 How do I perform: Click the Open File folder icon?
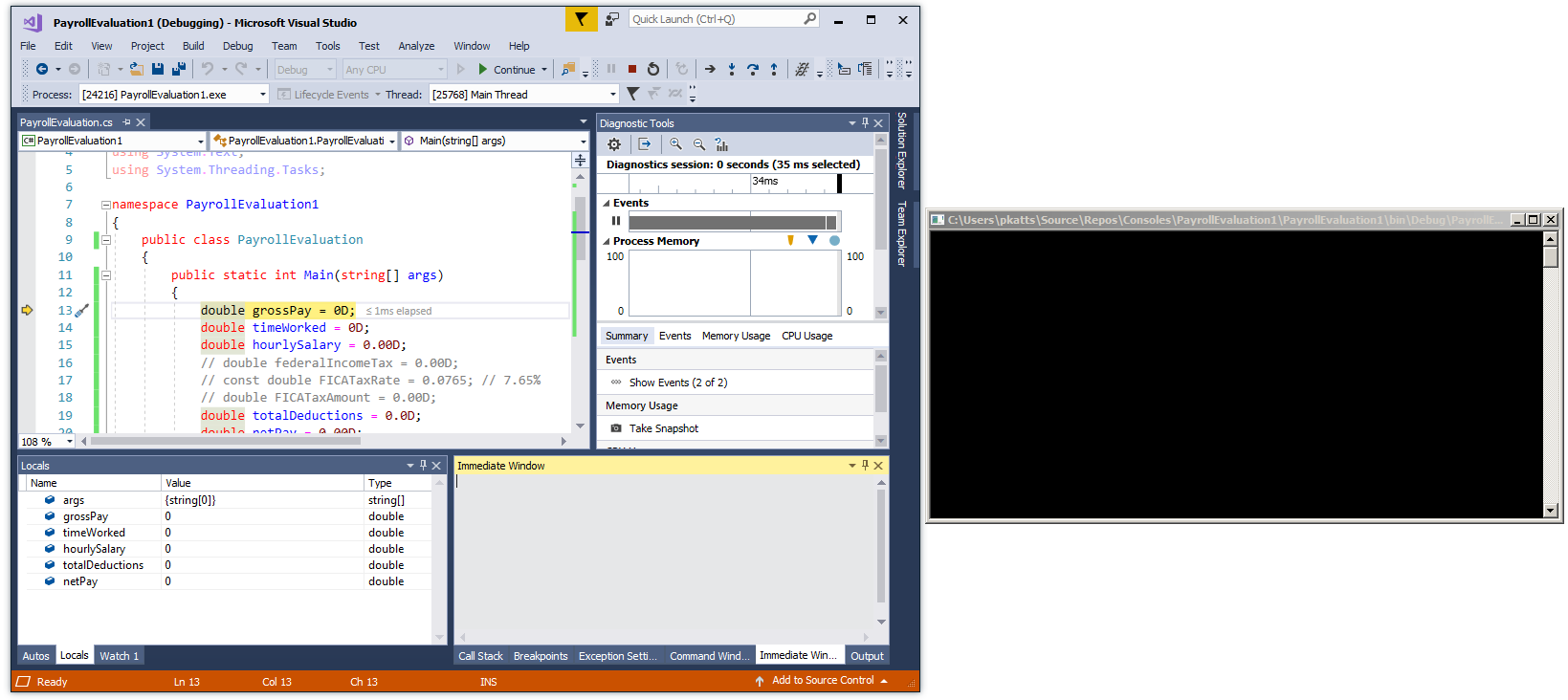coord(137,69)
